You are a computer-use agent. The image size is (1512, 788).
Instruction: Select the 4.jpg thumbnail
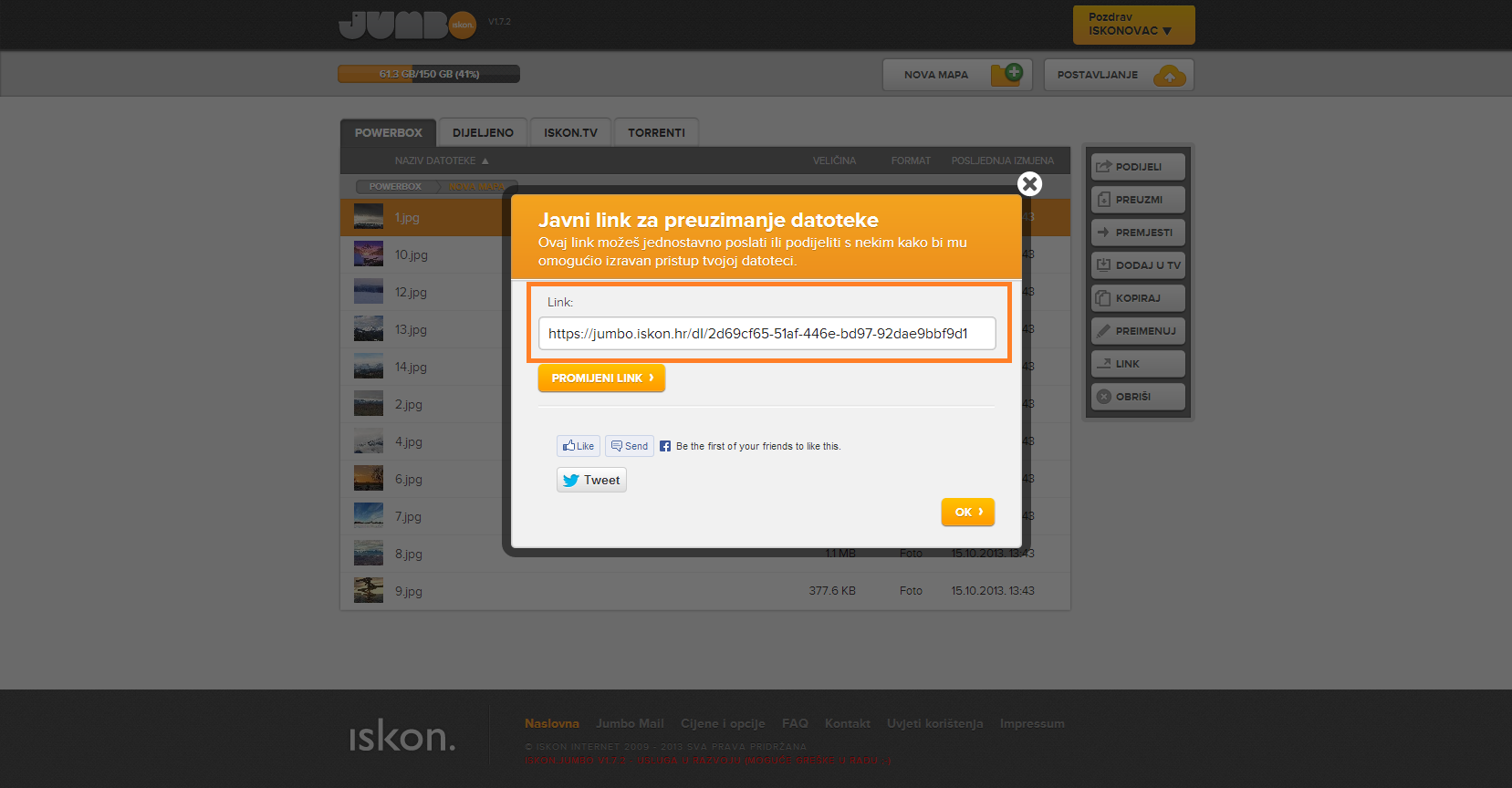tap(369, 441)
